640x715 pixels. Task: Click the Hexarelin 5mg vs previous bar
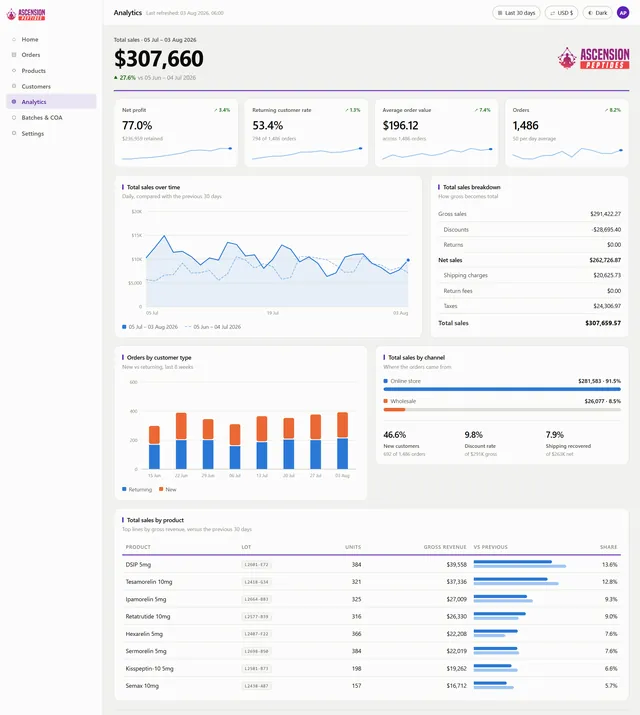[x=495, y=633]
